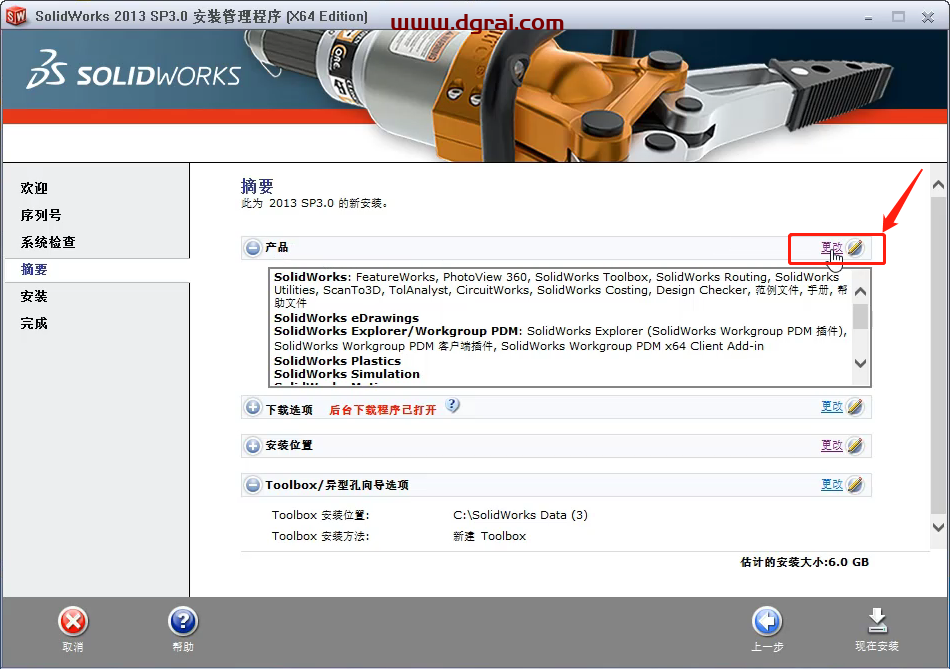The width and height of the screenshot is (950, 669).
Task: Click product list scroll down arrow
Action: (x=860, y=364)
